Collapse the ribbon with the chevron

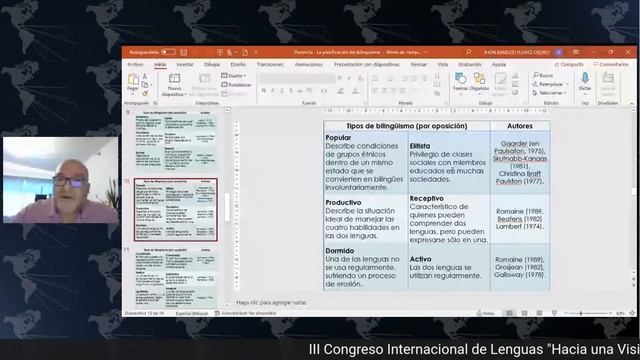[x=631, y=104]
